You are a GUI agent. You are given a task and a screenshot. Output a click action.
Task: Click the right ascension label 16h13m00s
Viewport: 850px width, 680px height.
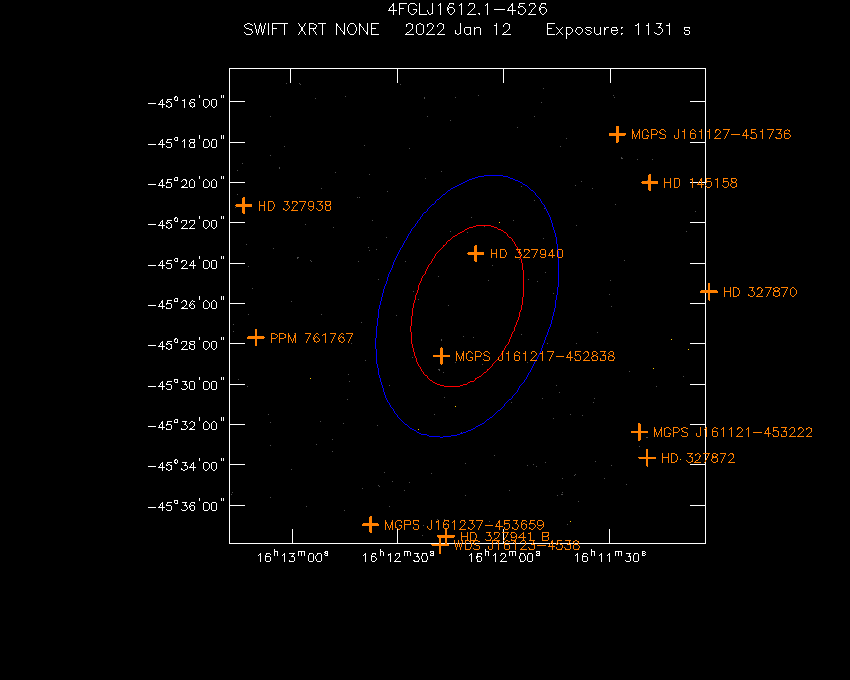coord(293,556)
